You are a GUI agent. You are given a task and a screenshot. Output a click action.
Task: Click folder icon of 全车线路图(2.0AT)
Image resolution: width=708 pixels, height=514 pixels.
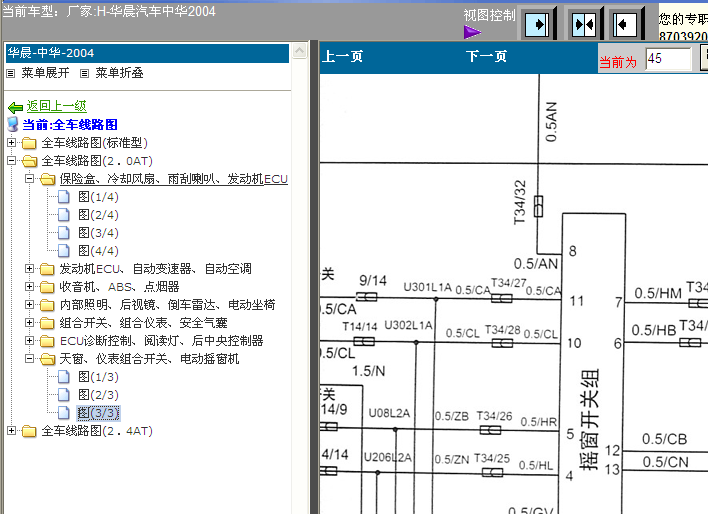point(29,161)
